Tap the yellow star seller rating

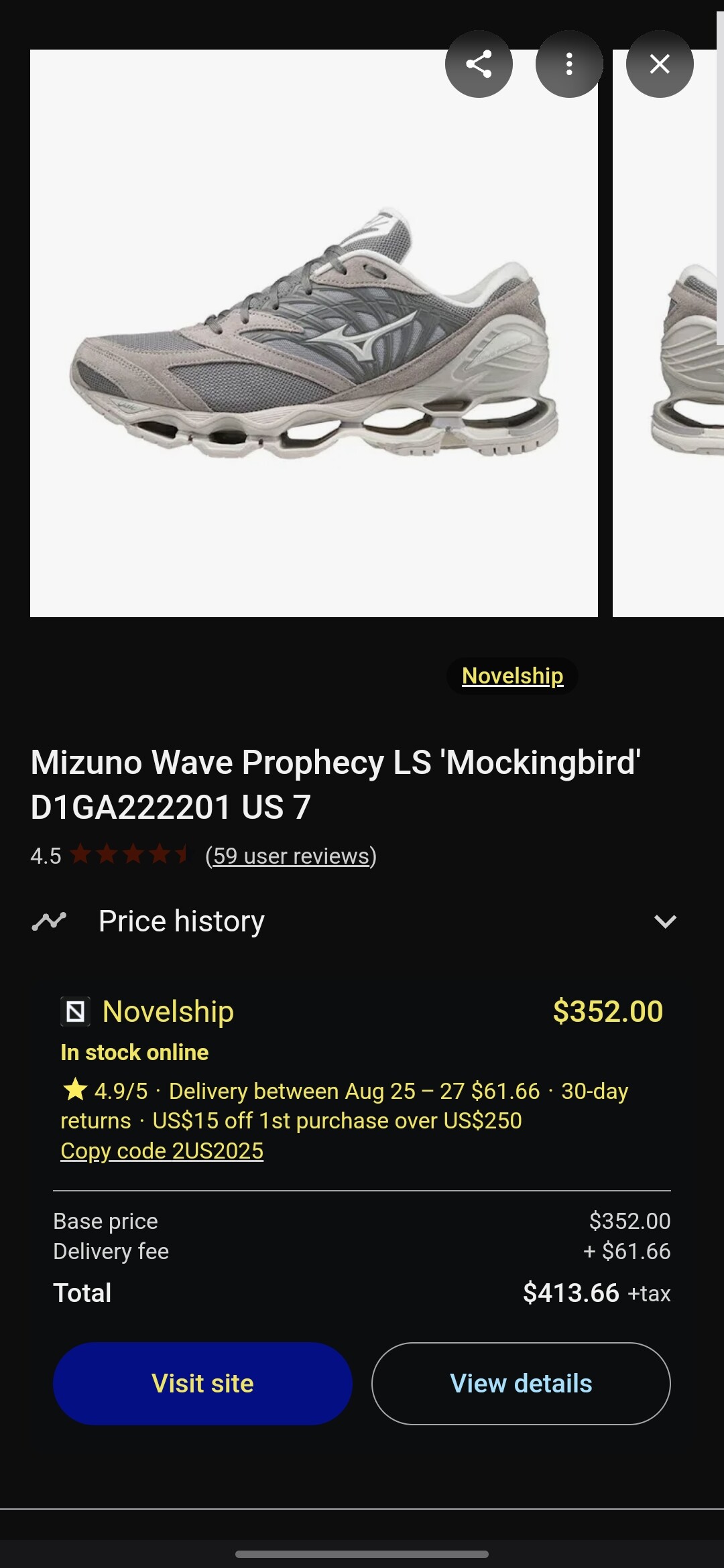[x=75, y=1090]
